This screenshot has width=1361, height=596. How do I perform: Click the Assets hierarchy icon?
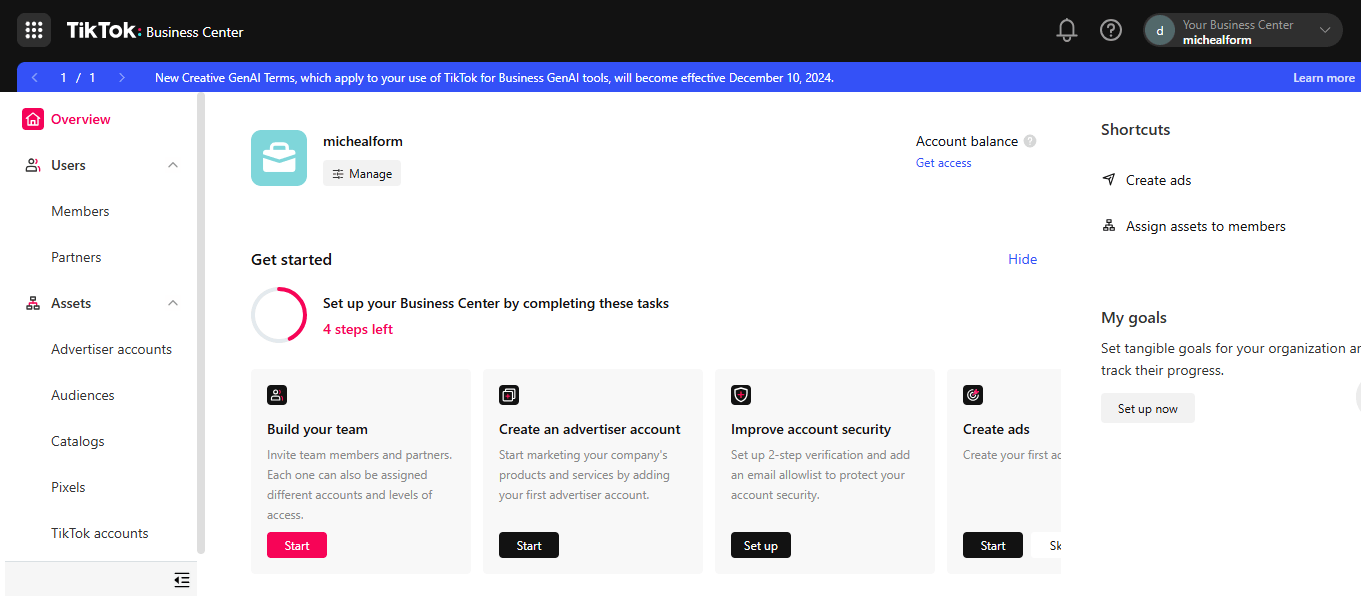33,303
